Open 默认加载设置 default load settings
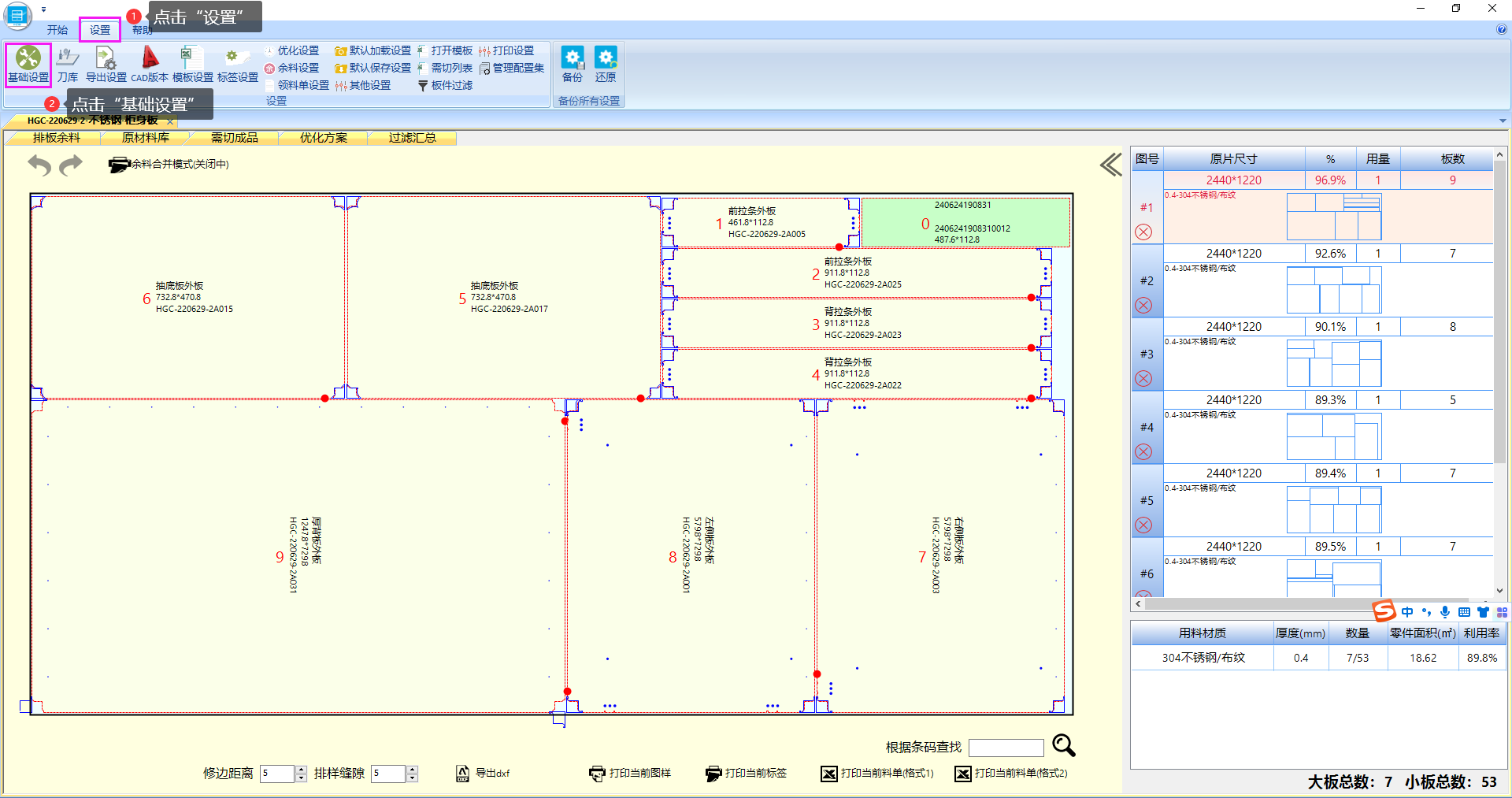Viewport: 1512px width, 798px height. point(372,50)
